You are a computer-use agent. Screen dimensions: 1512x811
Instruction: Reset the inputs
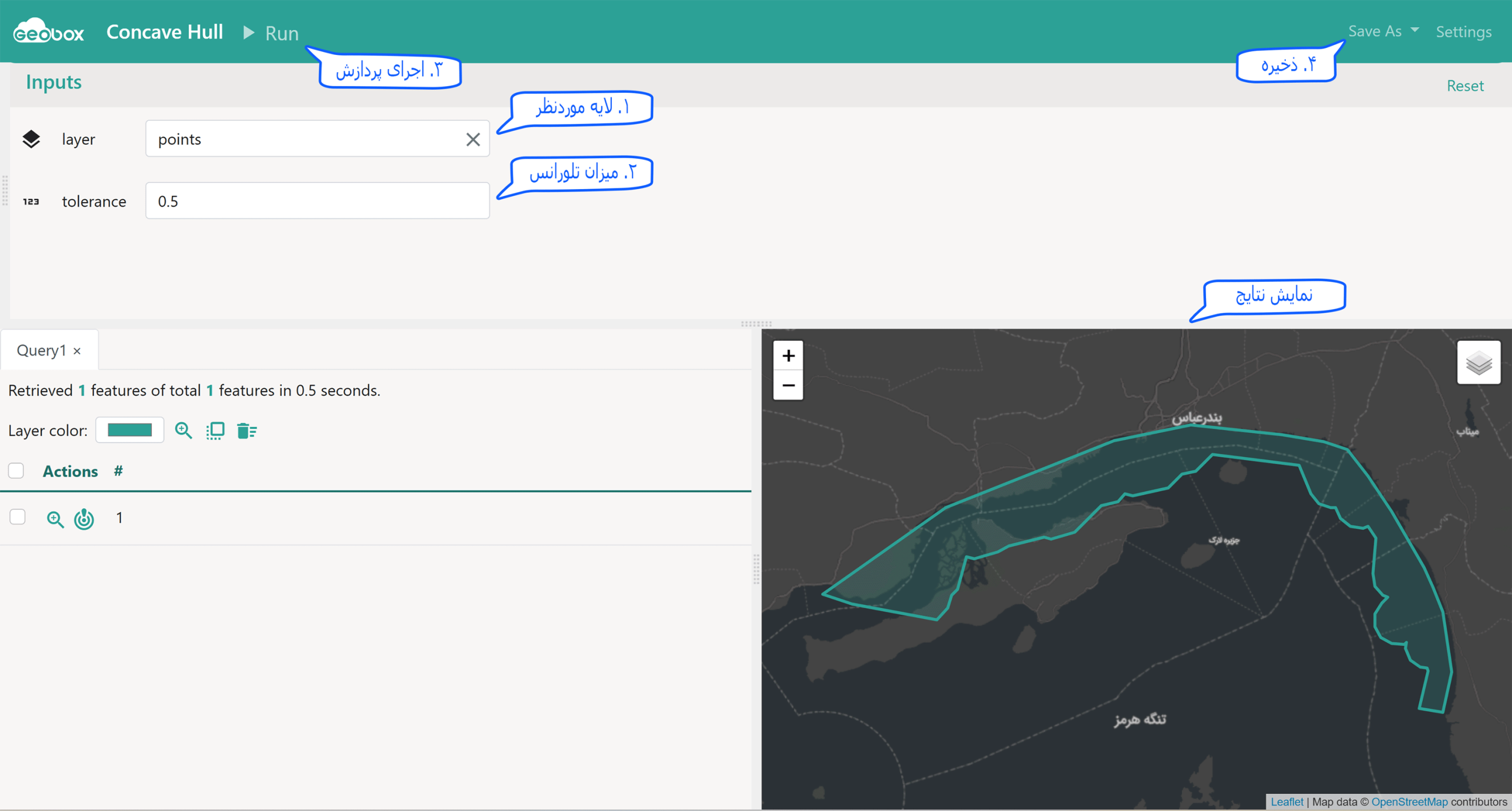point(1465,86)
